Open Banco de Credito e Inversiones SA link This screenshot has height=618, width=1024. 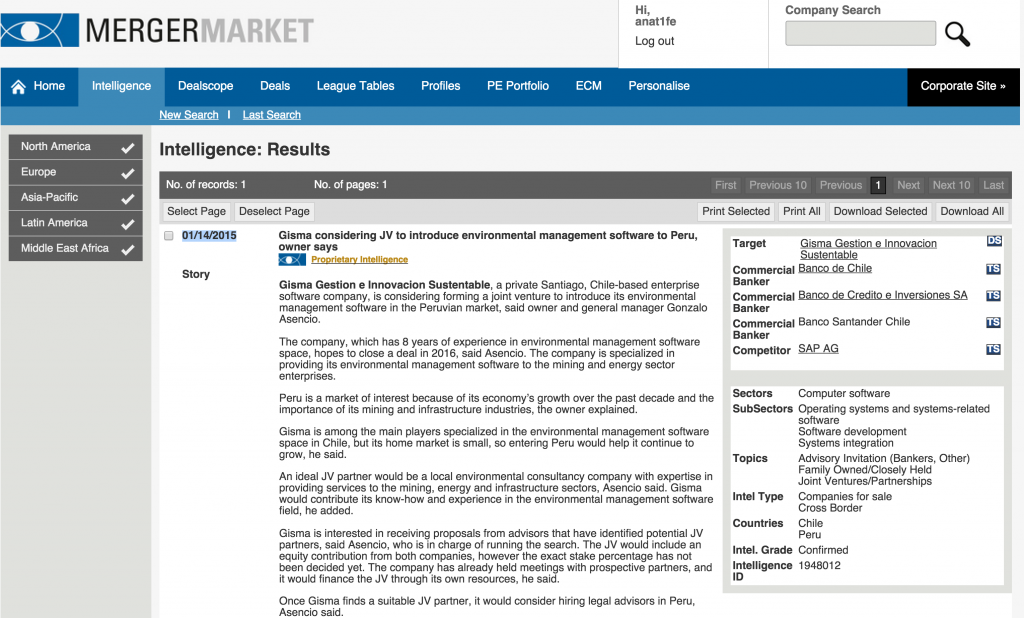883,295
